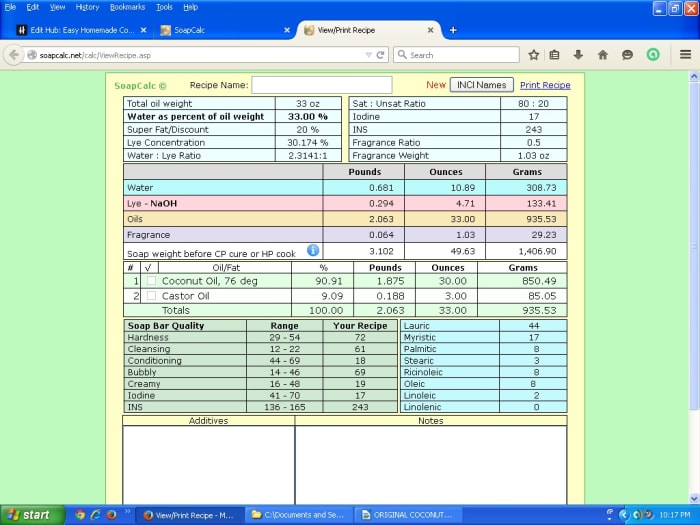This screenshot has width=700, height=525.
Task: Open a new tab with plus icon
Action: click(x=453, y=30)
